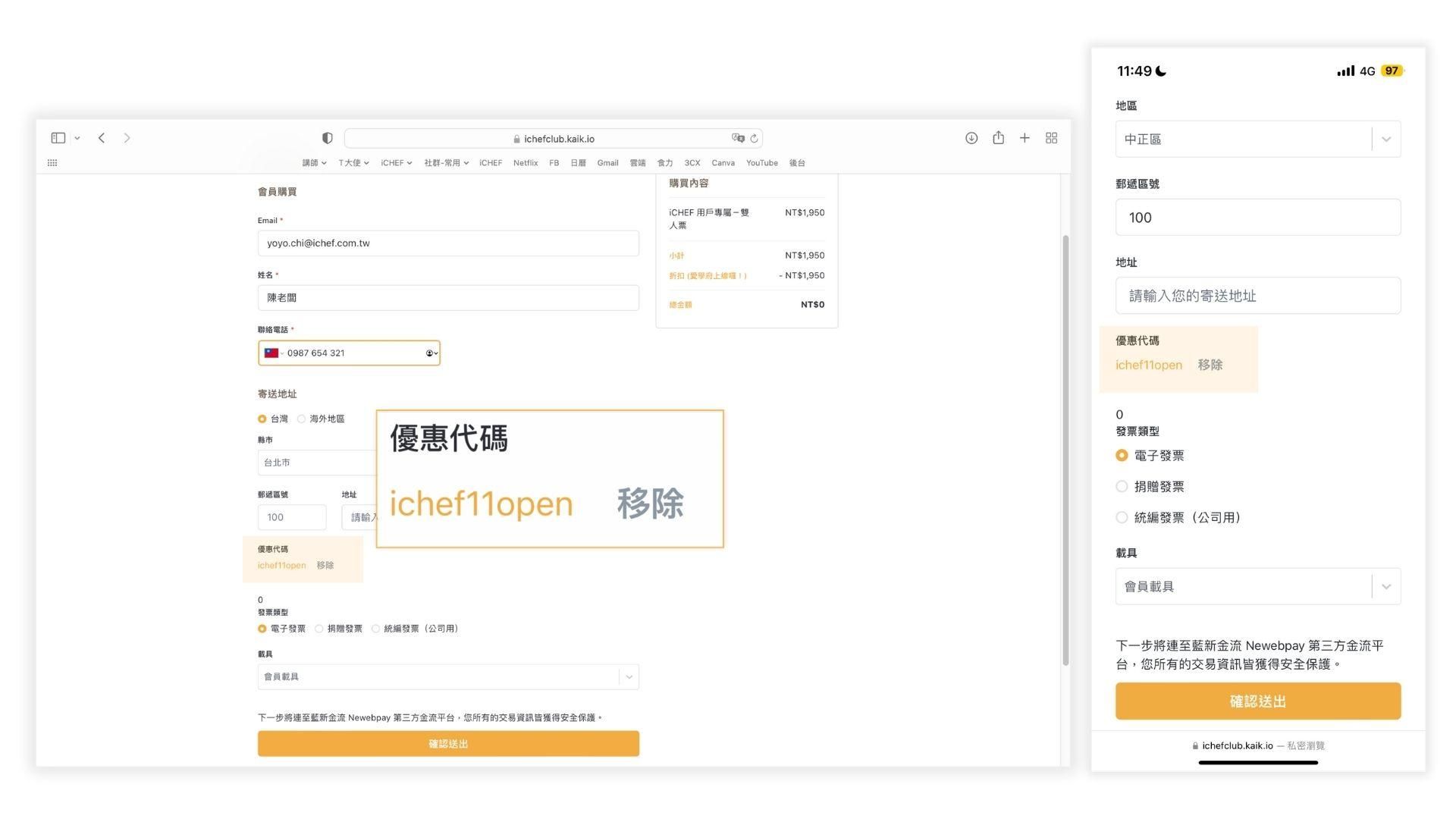Open the YouTube bookmark
The height and width of the screenshot is (819, 1456).
[x=761, y=163]
